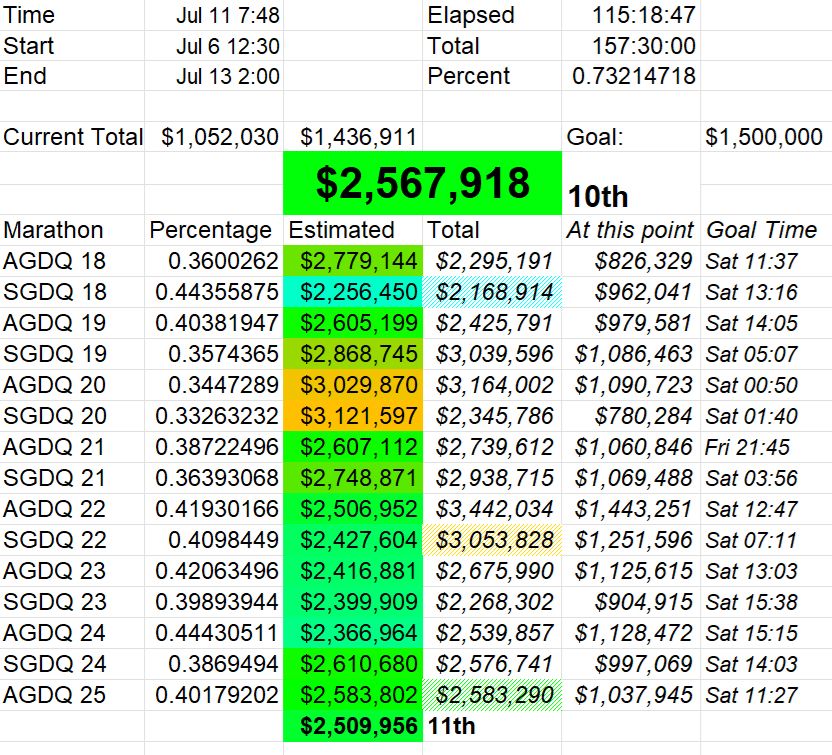The width and height of the screenshot is (832, 755).
Task: Select the 'Jul 13 2:00' end cell
Action: point(214,76)
